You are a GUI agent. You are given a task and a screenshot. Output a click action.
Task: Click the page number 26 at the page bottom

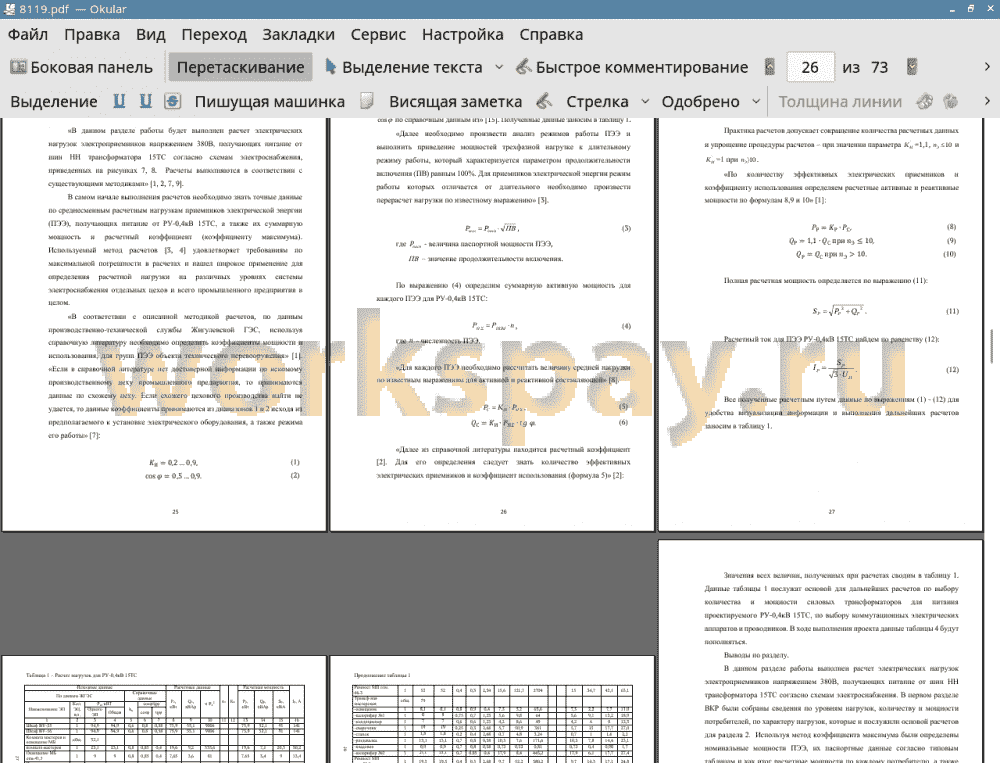point(503,512)
